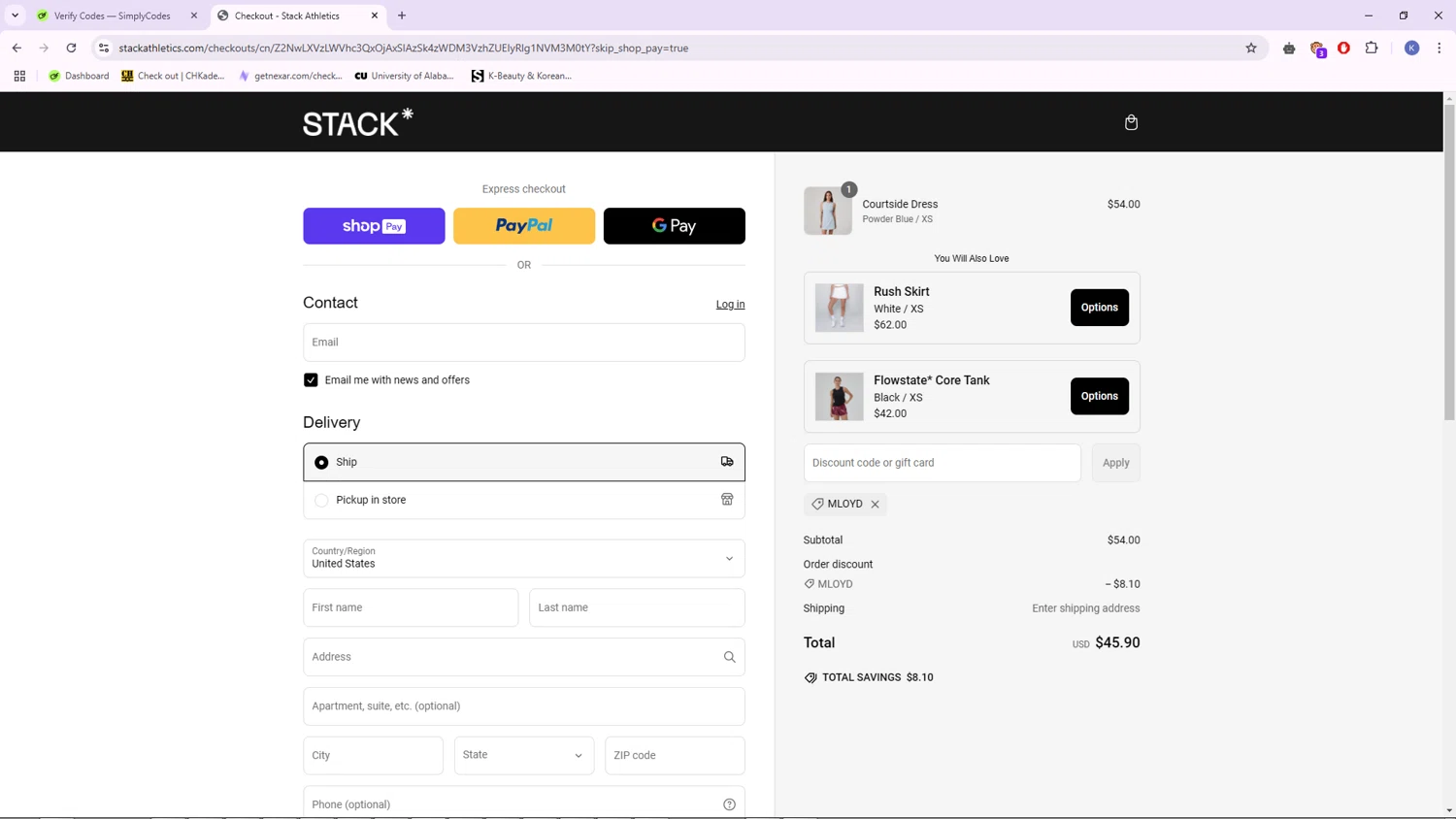
Task: Expand the Country/Region dropdown
Action: tap(524, 558)
